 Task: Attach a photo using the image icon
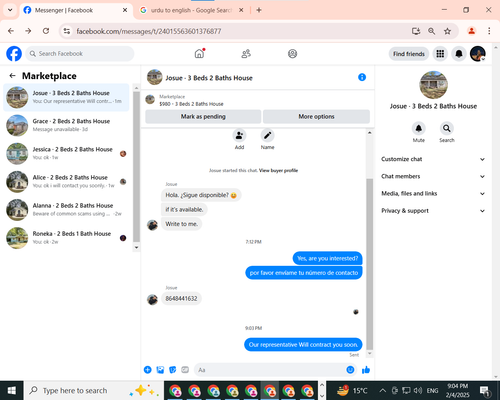tap(160, 370)
